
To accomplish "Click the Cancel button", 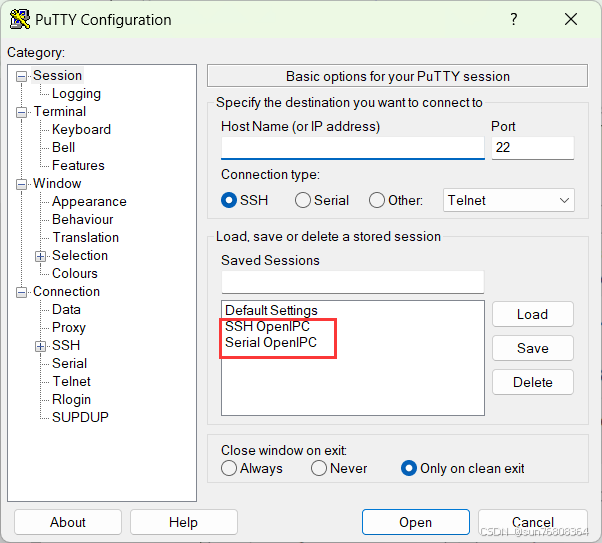I will point(533,522).
